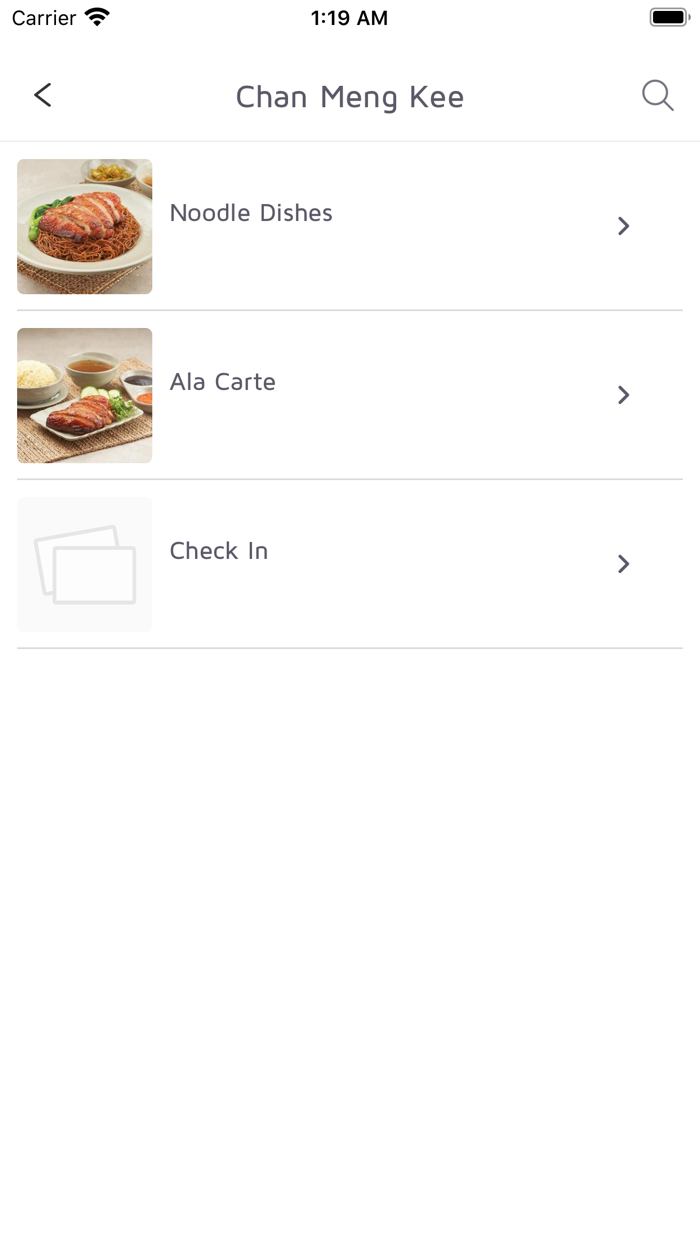
Task: Click the divider line below Noodle Dishes row
Action: click(x=350, y=310)
